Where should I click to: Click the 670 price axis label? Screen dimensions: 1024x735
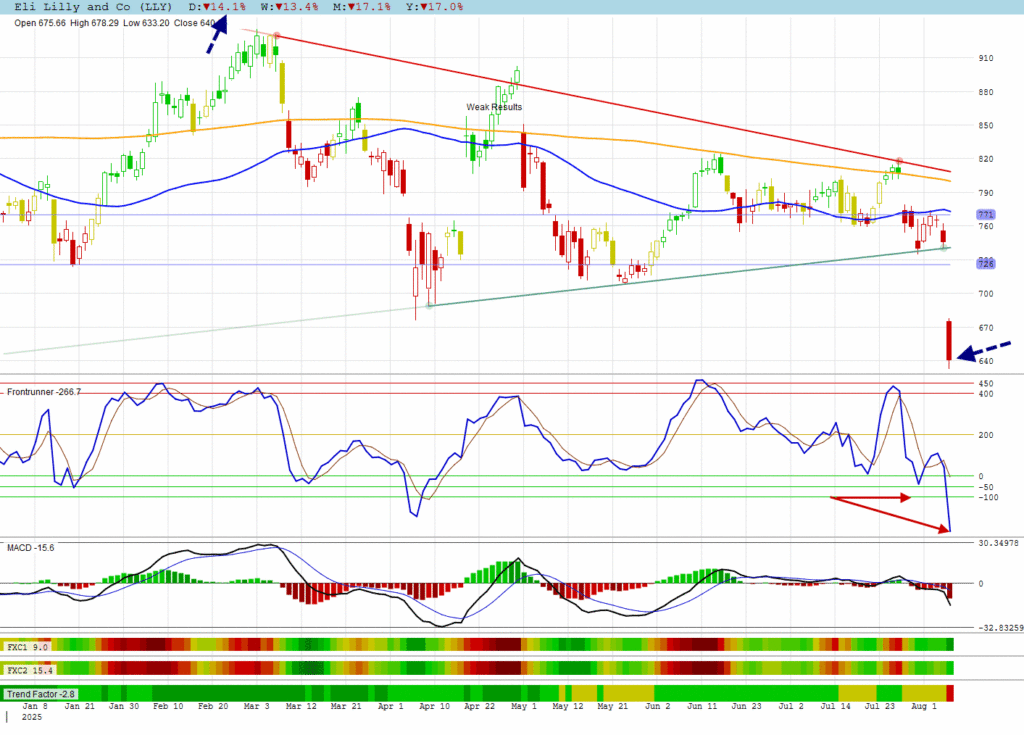tap(985, 328)
